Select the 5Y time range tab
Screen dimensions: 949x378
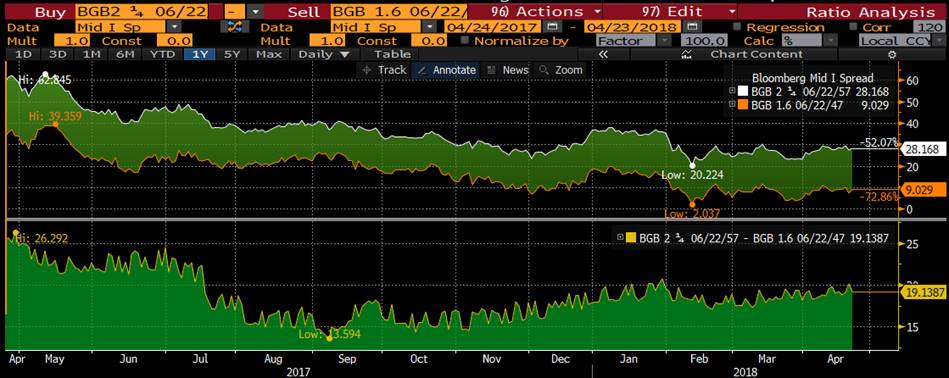(x=233, y=54)
